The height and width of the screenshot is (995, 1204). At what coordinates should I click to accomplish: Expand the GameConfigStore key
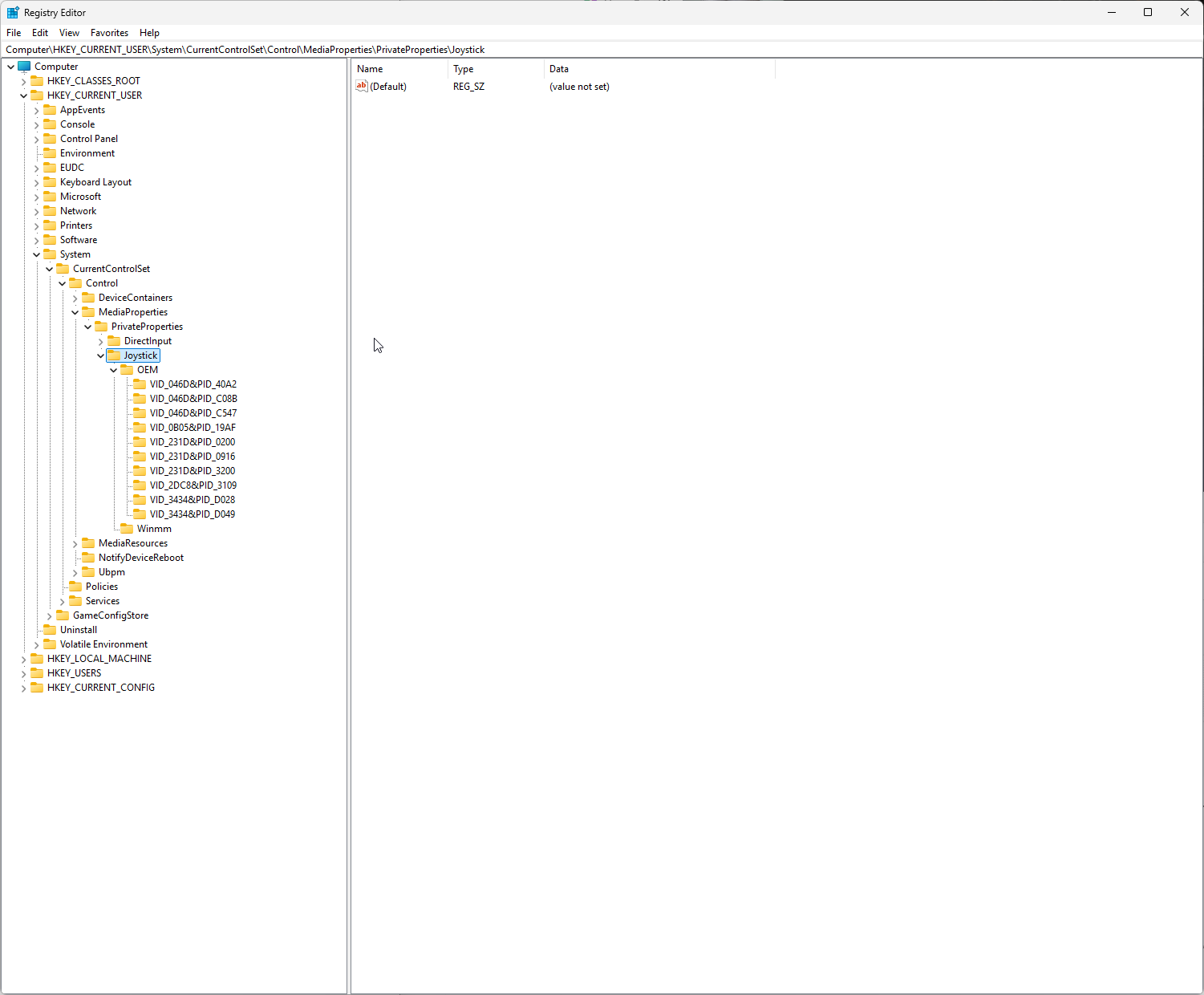point(49,615)
